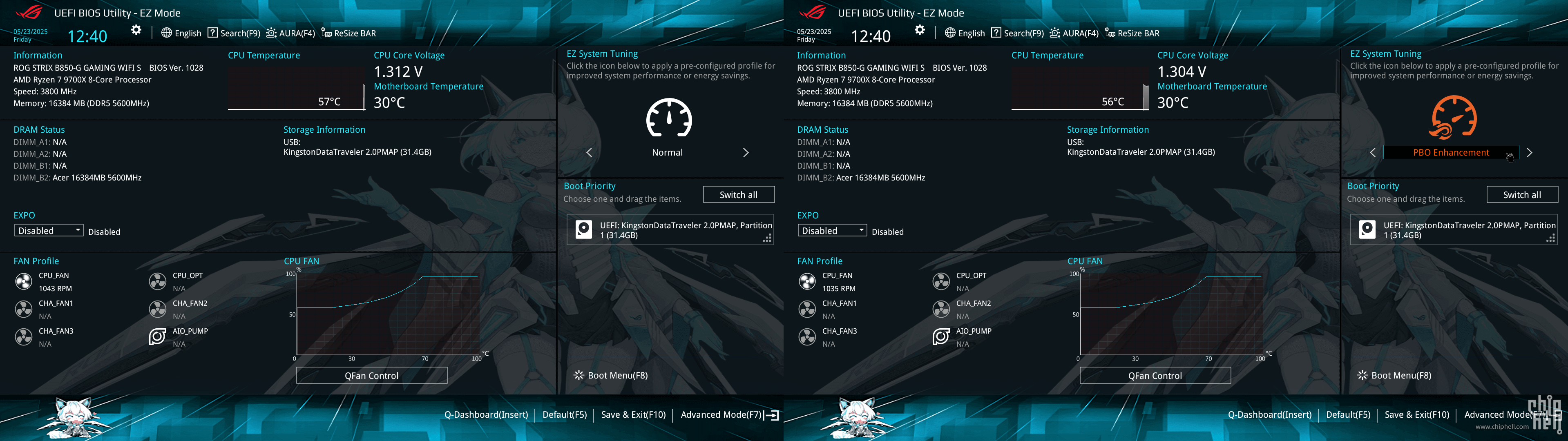This screenshot has width=1568, height=441.
Task: Click Default(F5) in right screen
Action: point(1348,415)
